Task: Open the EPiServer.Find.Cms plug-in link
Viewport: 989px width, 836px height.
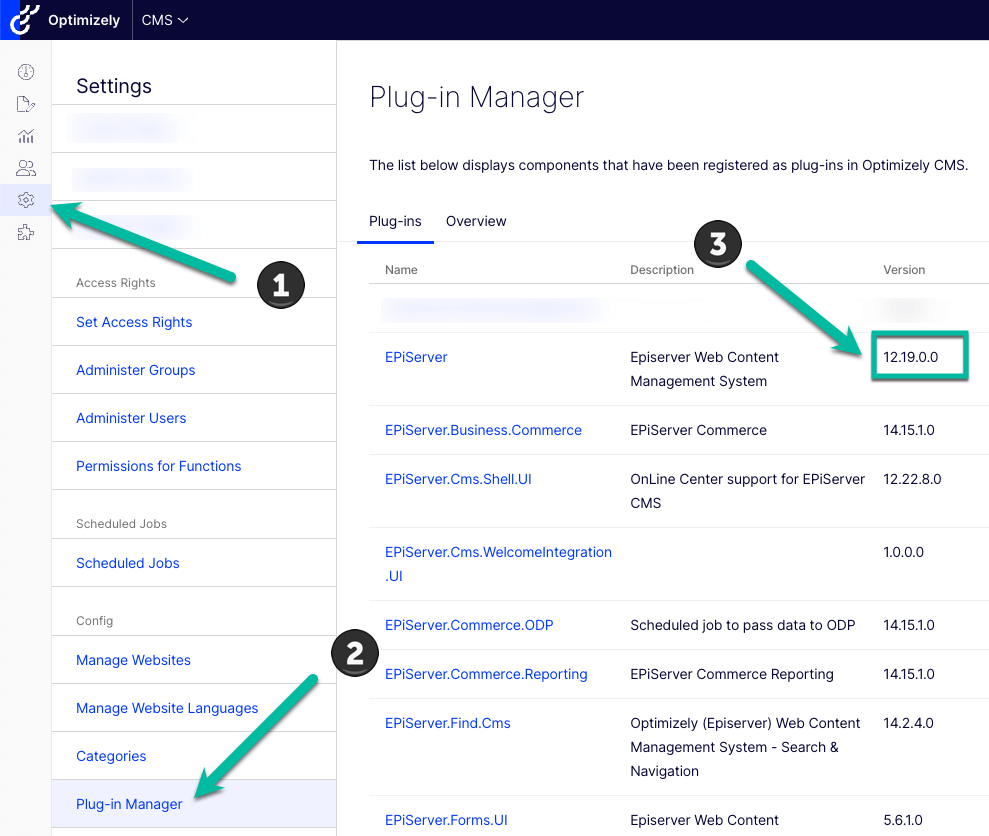Action: point(447,723)
